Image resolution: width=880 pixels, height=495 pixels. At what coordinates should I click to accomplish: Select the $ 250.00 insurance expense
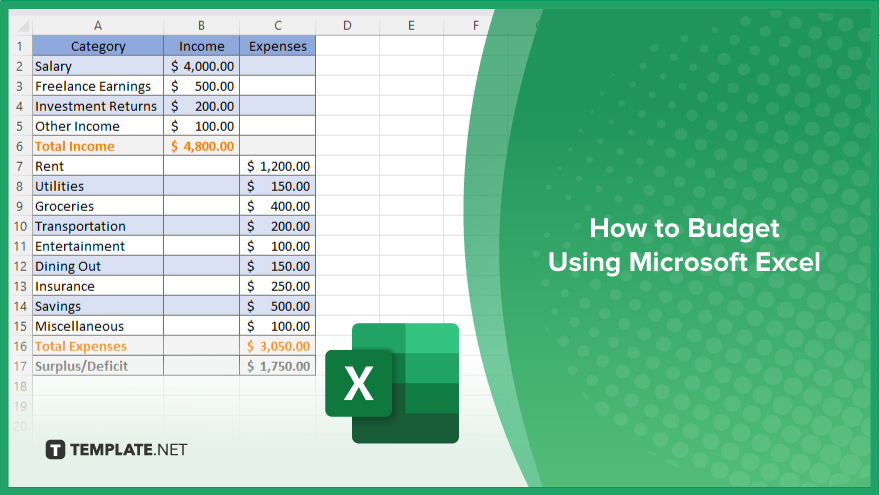pyautogui.click(x=278, y=286)
